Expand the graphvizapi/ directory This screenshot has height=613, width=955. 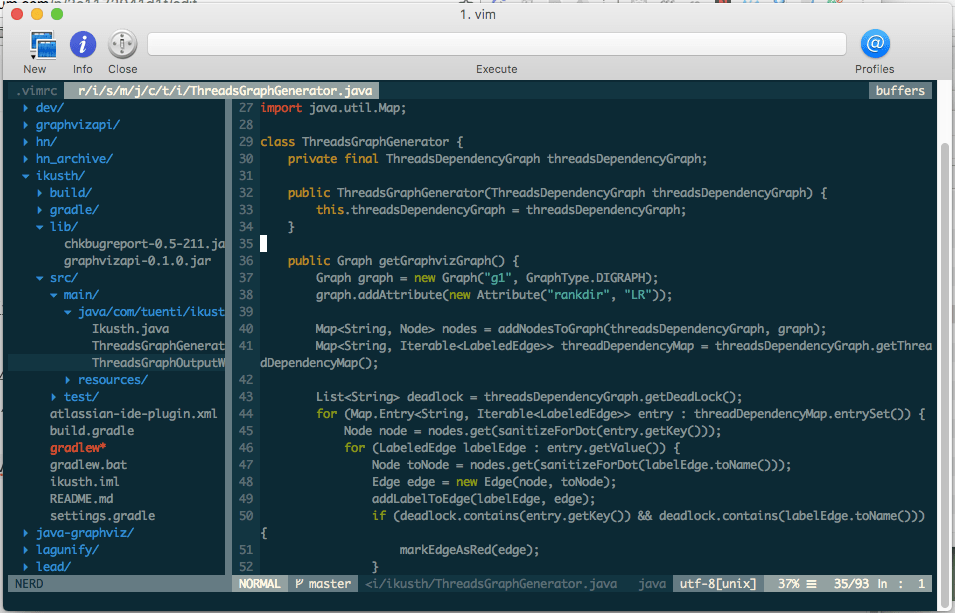[77, 125]
